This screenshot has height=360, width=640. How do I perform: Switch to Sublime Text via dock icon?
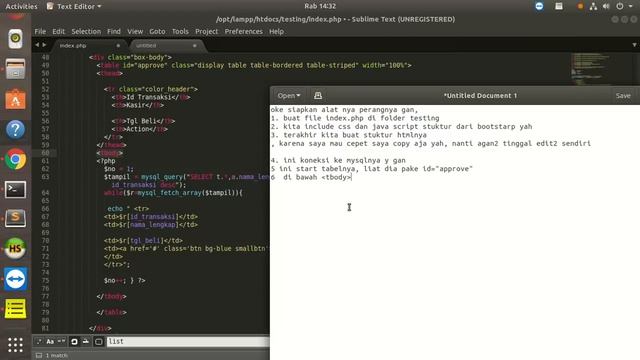(16, 218)
